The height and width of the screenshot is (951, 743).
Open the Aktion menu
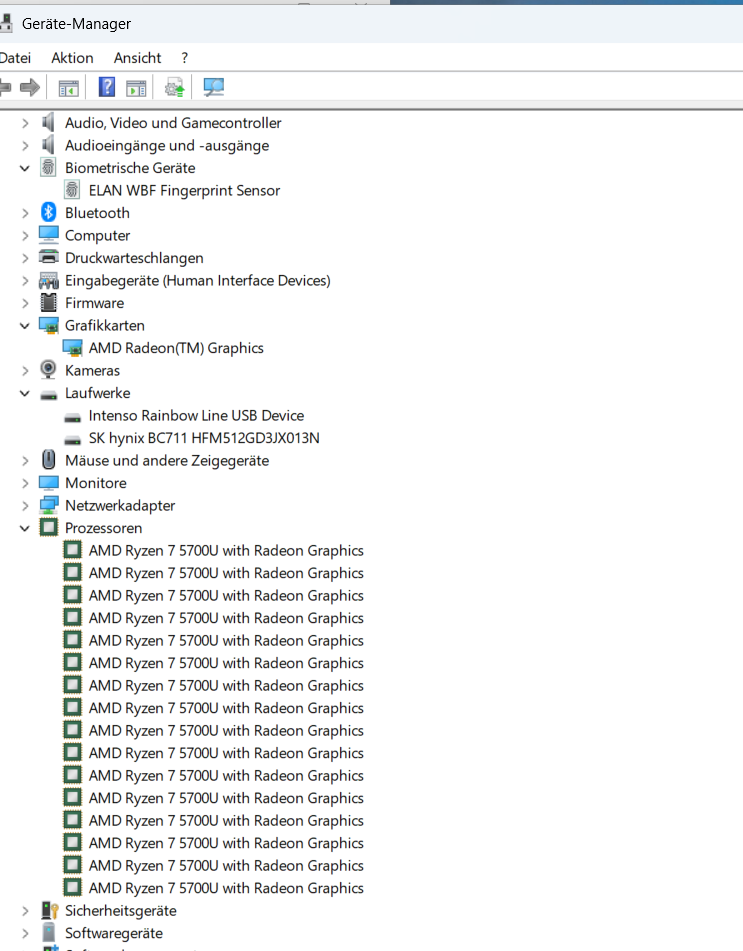(x=72, y=58)
